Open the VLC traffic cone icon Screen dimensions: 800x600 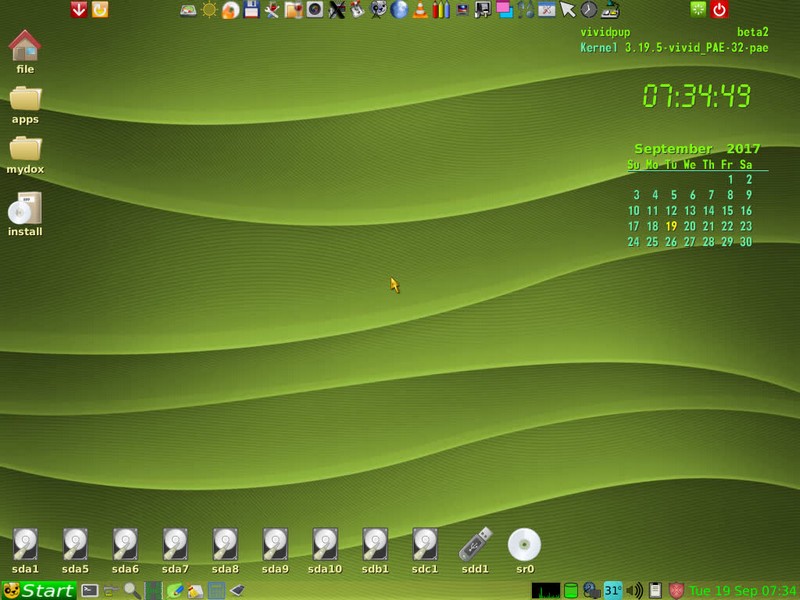tap(420, 11)
